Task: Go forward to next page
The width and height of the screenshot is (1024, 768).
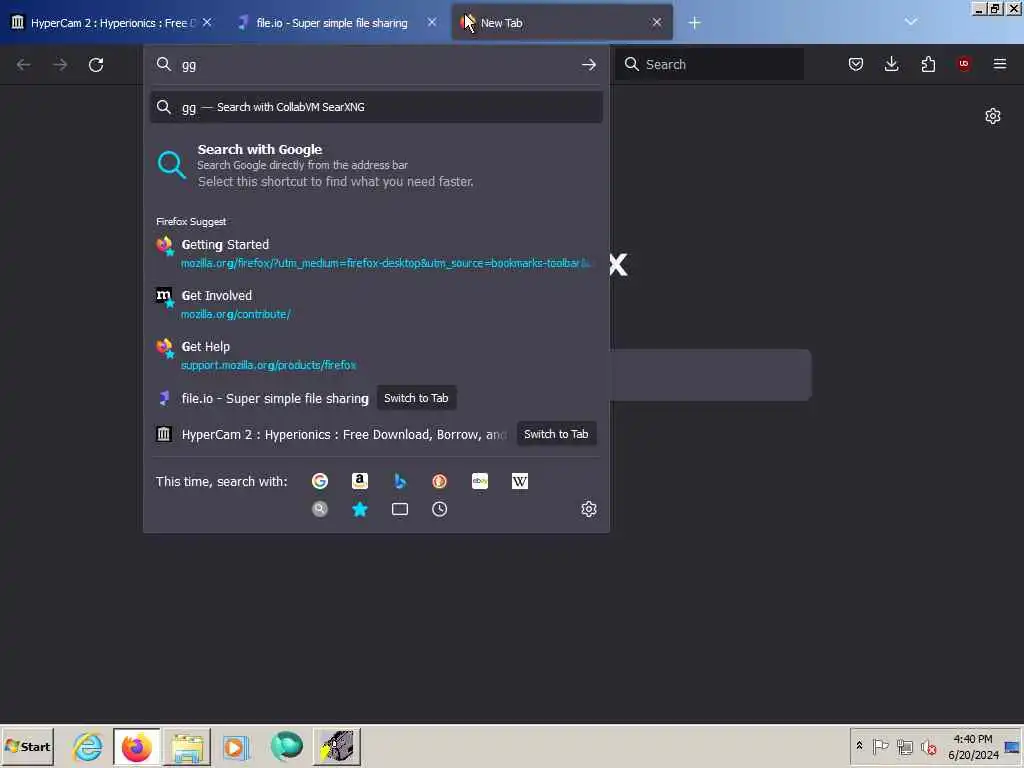Action: tap(60, 65)
